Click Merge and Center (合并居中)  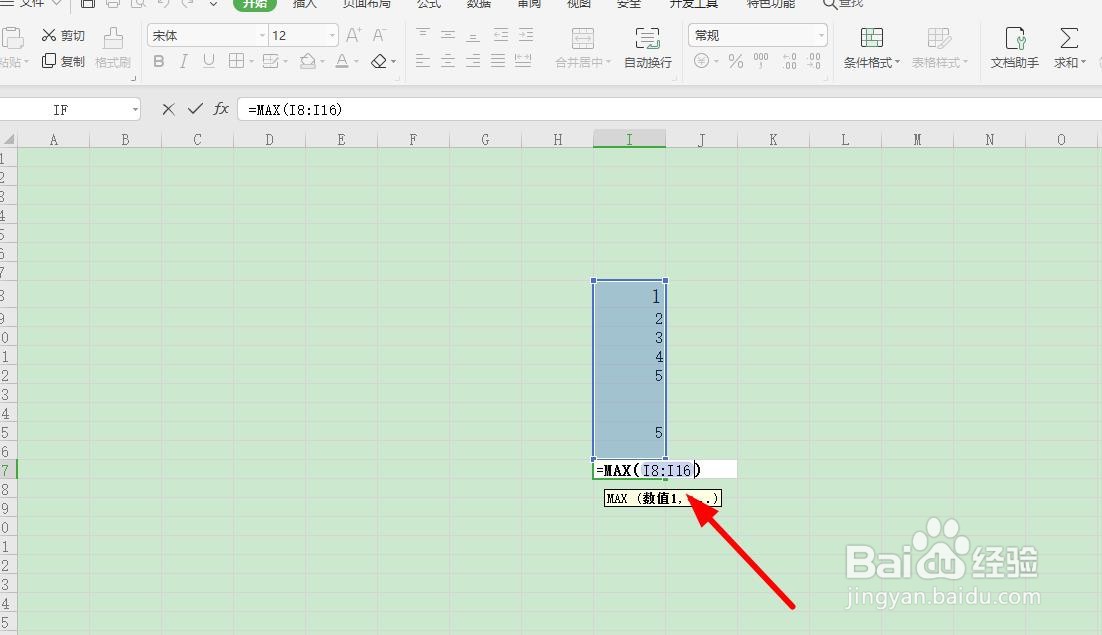(x=583, y=48)
